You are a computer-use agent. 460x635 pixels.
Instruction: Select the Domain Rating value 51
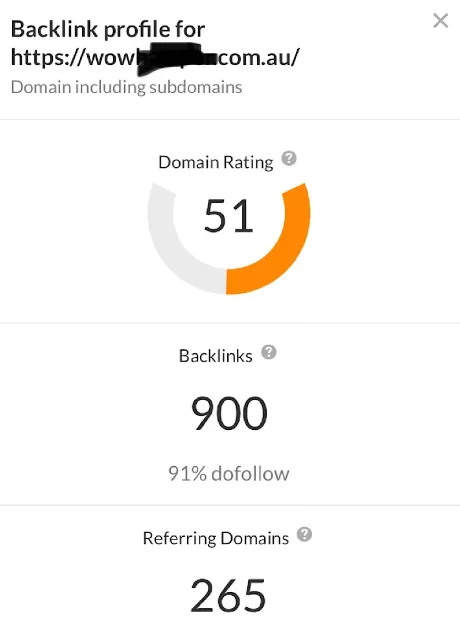[229, 216]
